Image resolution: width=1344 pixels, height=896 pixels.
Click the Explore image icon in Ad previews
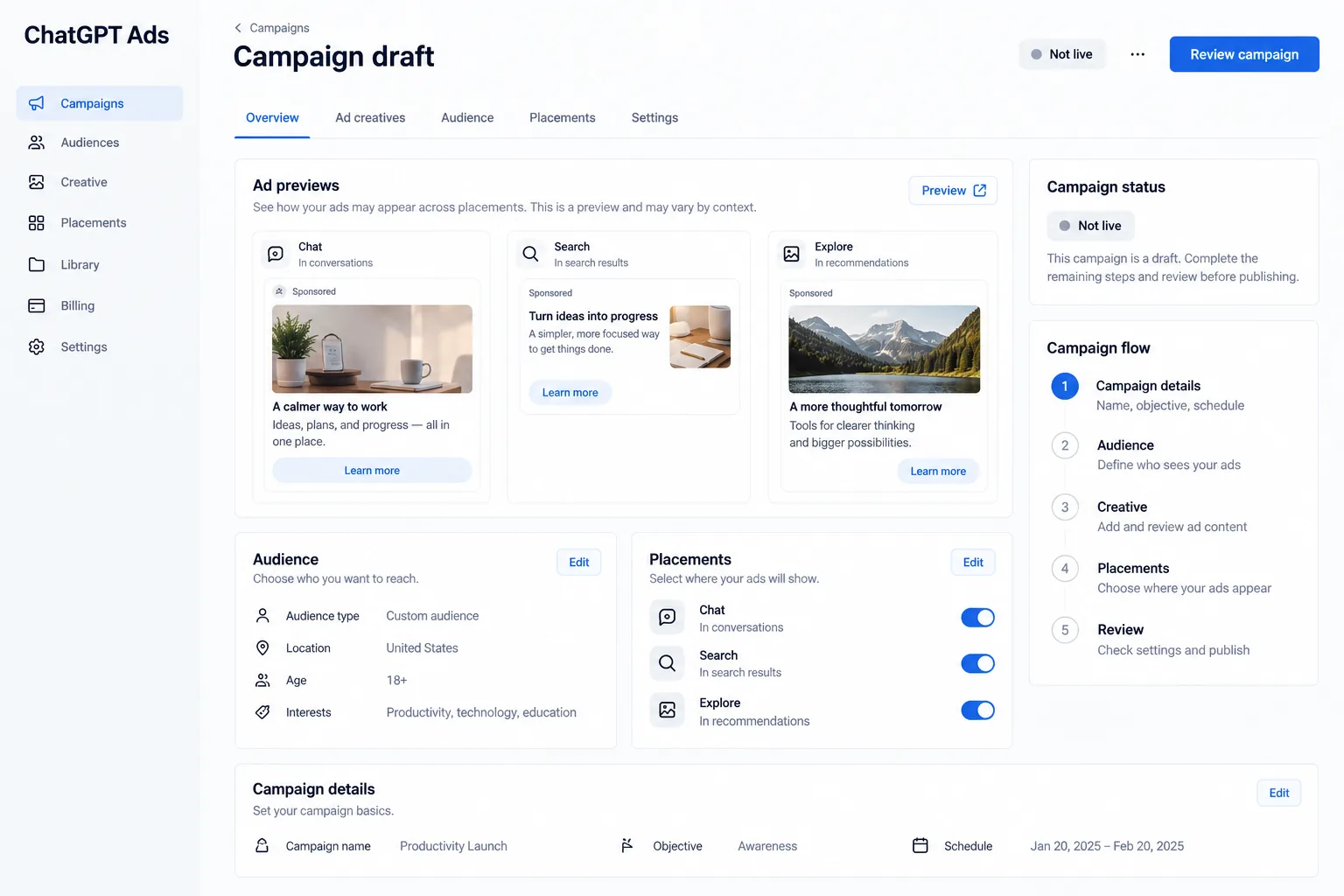791,254
